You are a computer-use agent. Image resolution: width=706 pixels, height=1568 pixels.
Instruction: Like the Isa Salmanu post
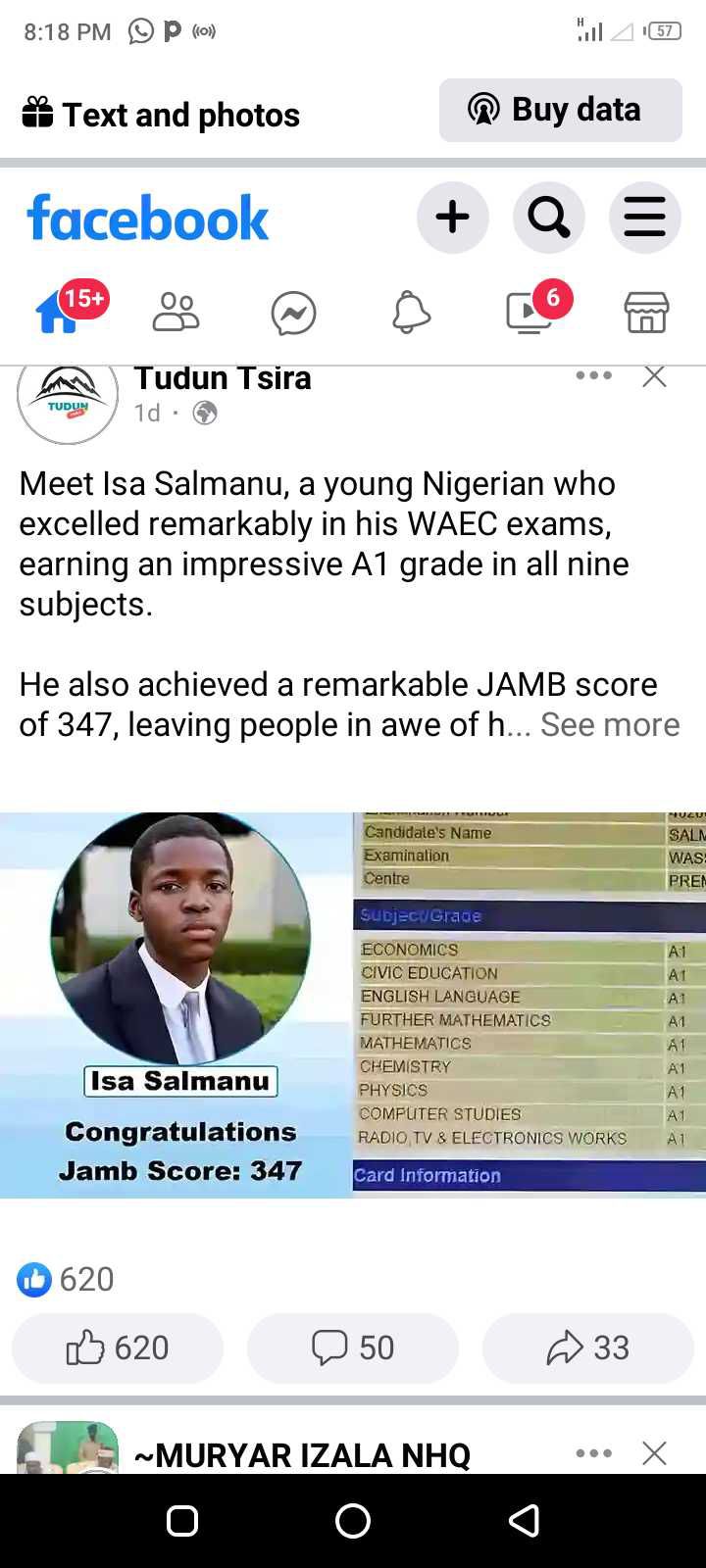118,1347
